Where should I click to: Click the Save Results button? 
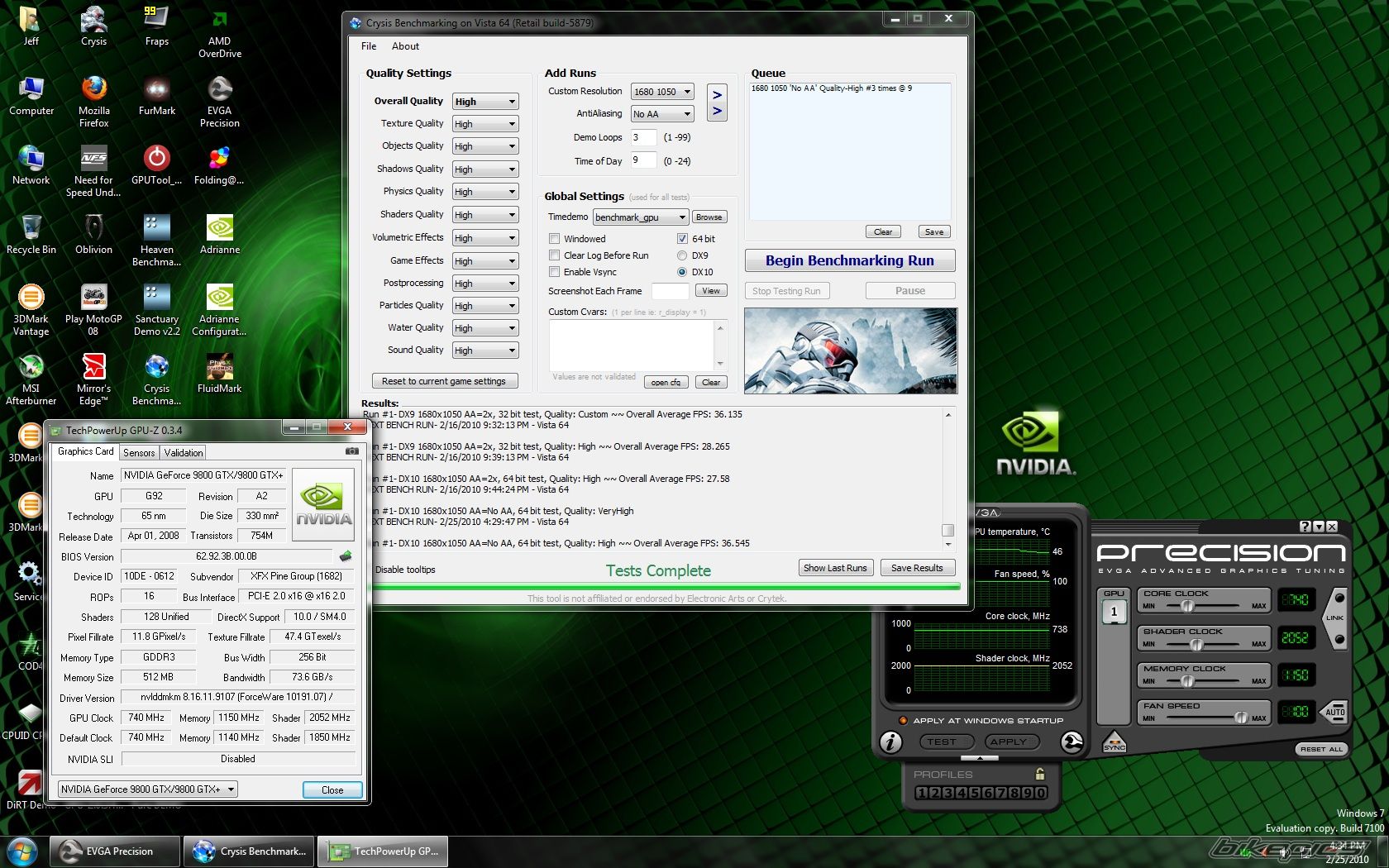click(x=917, y=568)
